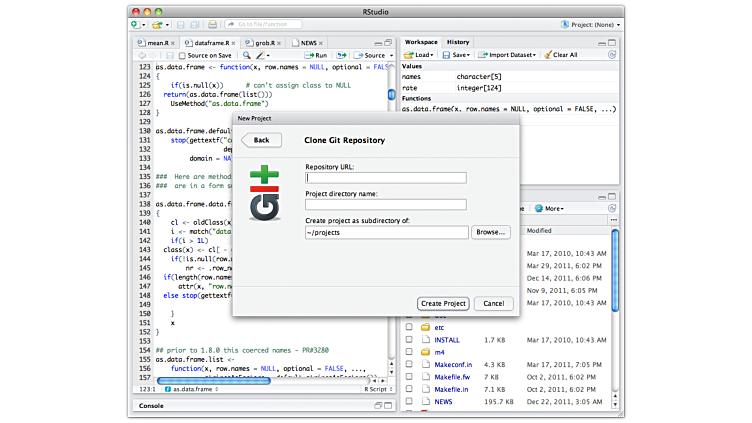This screenshot has width=752, height=423.
Task: Click the Clear All broom icon
Action: (546, 55)
